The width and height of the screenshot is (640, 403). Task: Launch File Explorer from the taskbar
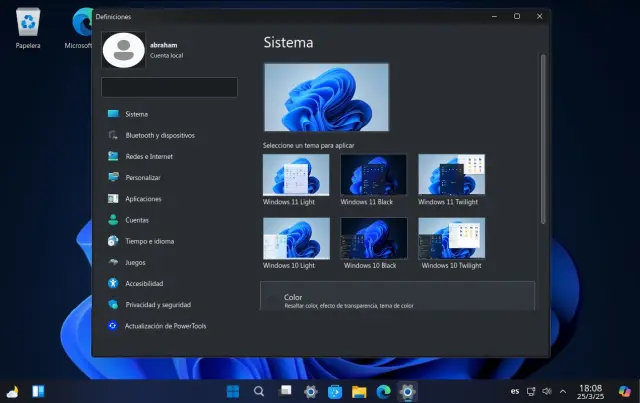[358, 391]
